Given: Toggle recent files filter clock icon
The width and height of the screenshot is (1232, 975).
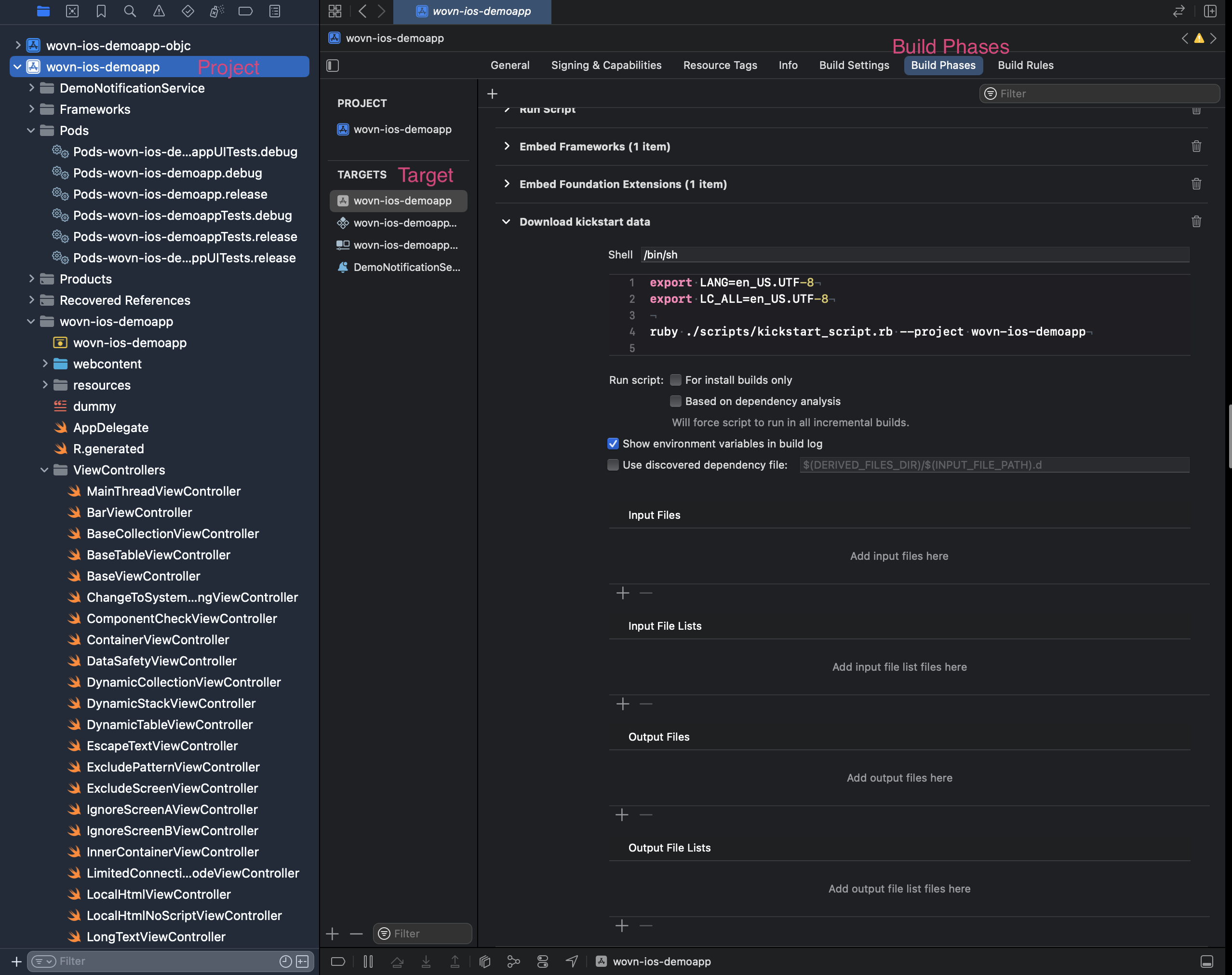Looking at the screenshot, I should click(x=286, y=961).
